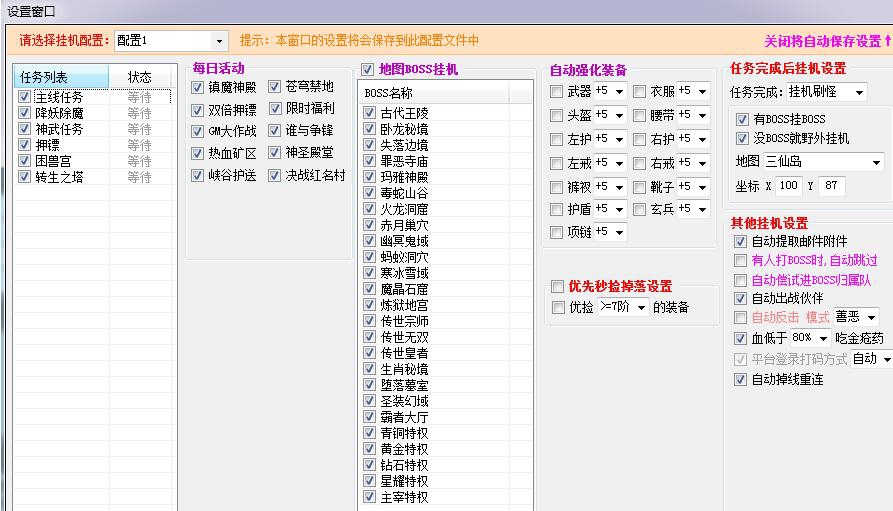Open the 右戒 enhance level dropdown
893x511 pixels.
coord(693,163)
